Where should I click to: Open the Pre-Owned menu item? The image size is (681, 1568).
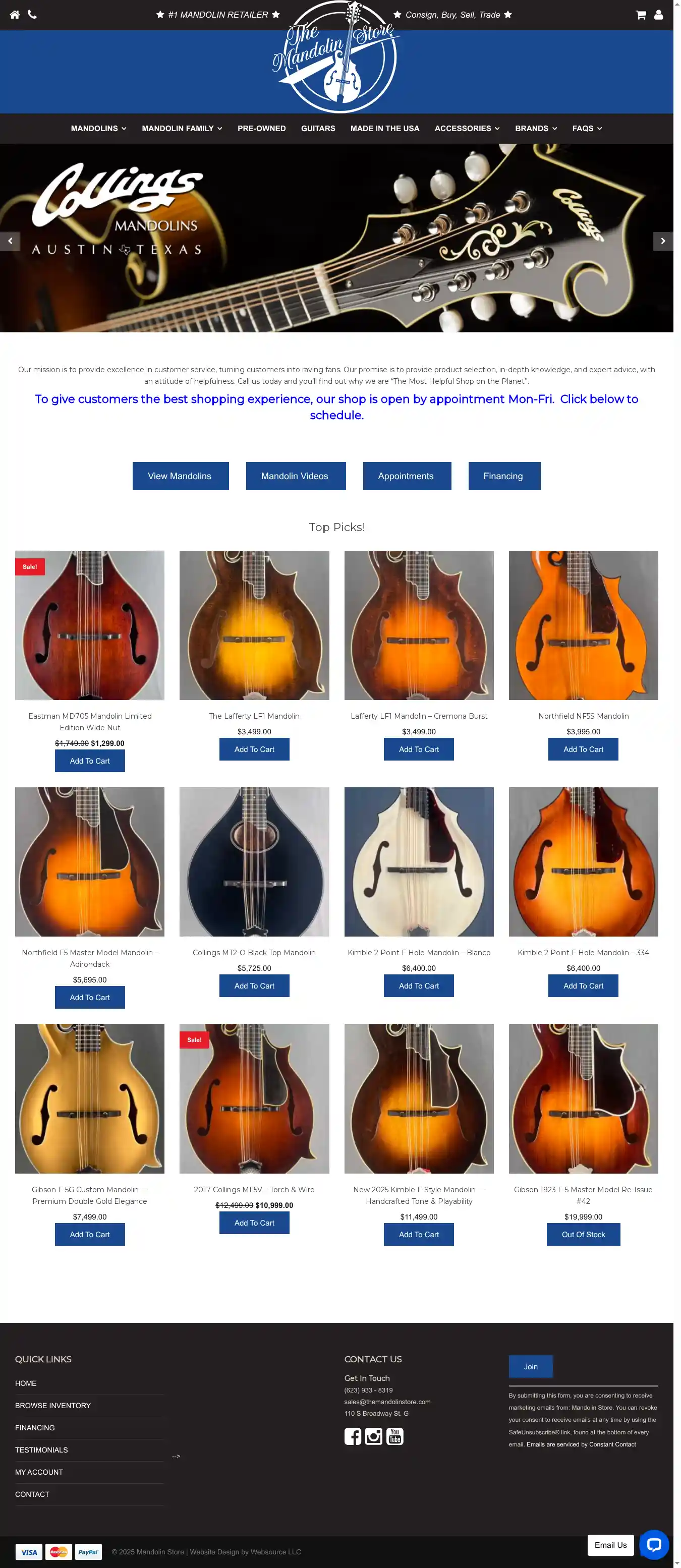262,129
